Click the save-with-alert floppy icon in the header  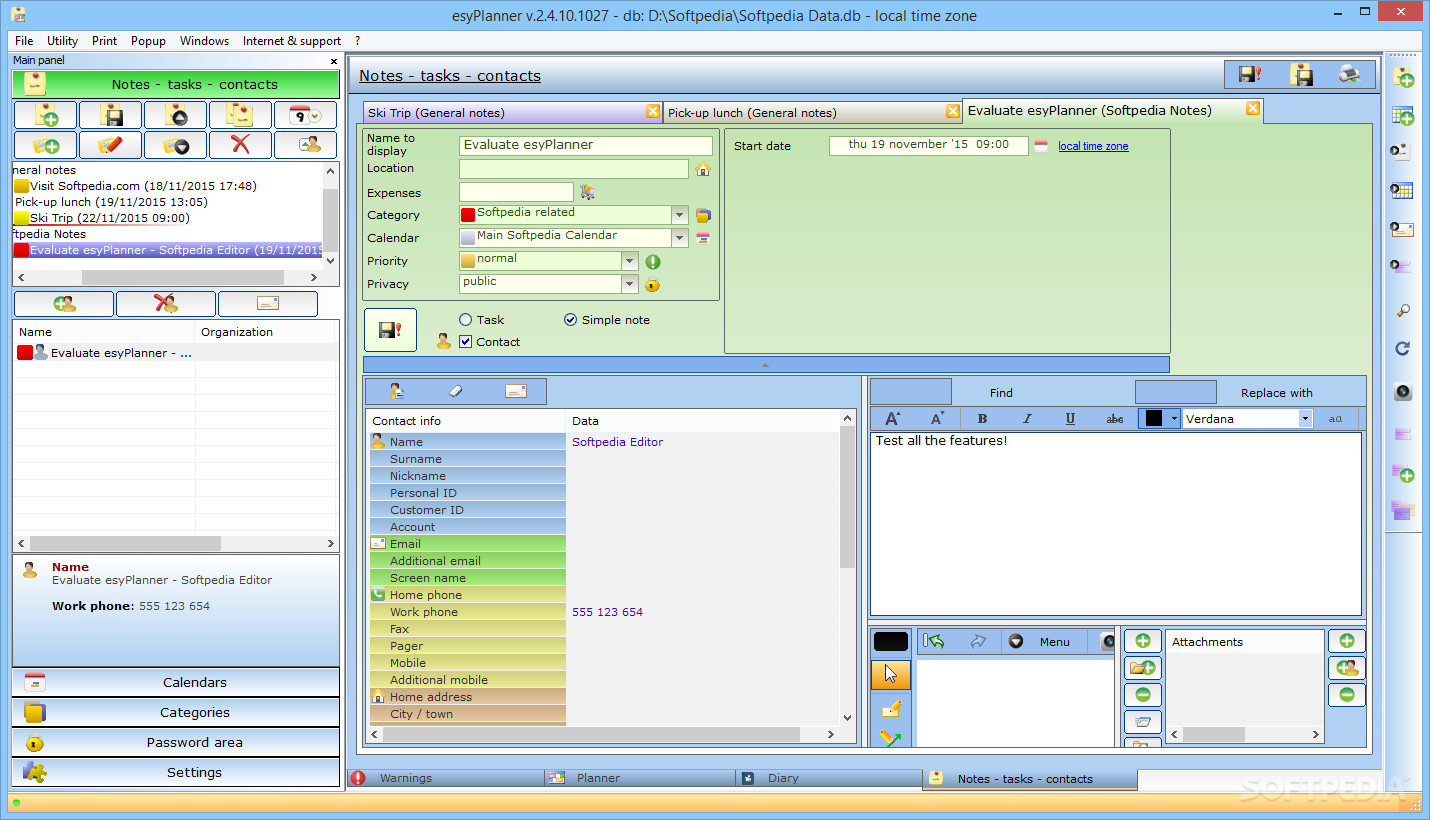[x=1250, y=74]
